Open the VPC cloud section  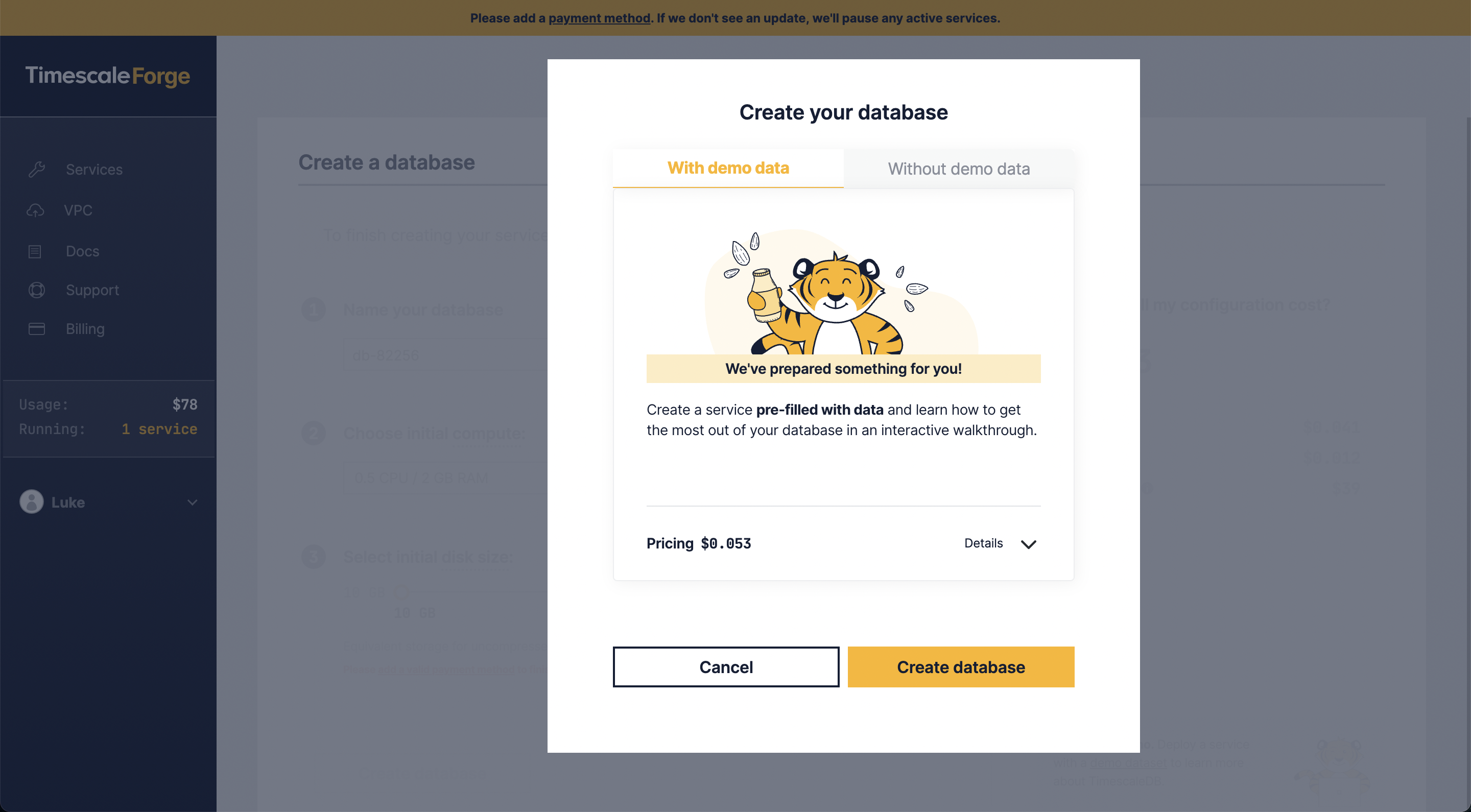(x=35, y=210)
